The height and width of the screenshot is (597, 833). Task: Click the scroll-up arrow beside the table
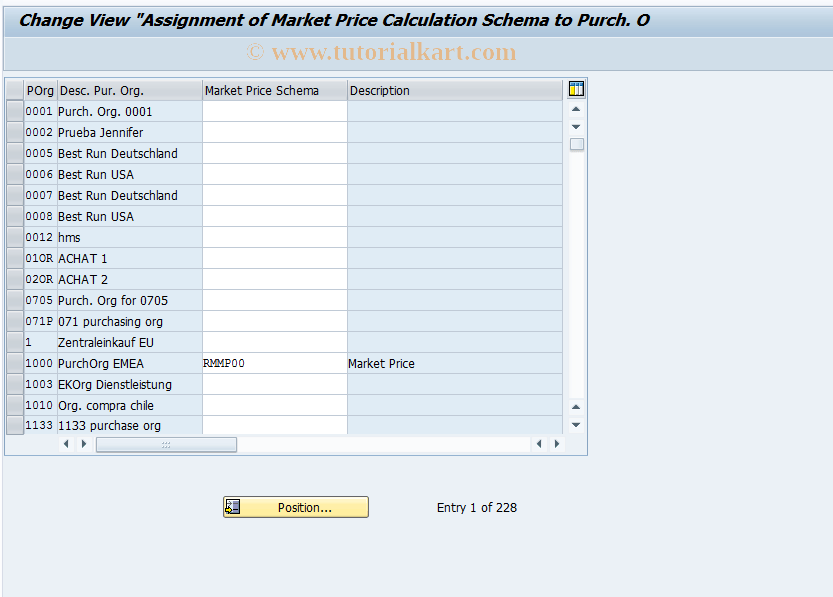click(x=575, y=109)
